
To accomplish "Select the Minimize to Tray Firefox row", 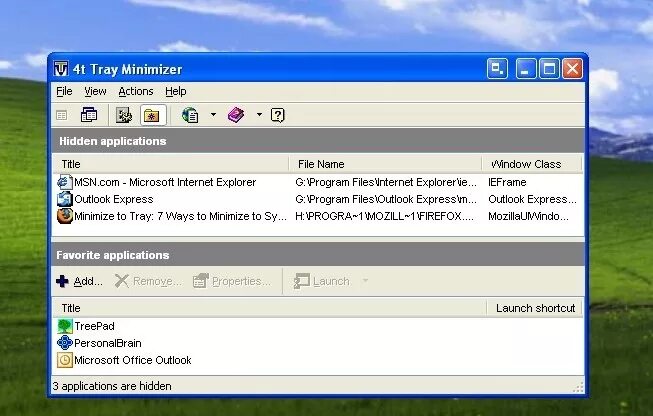I will point(317,216).
